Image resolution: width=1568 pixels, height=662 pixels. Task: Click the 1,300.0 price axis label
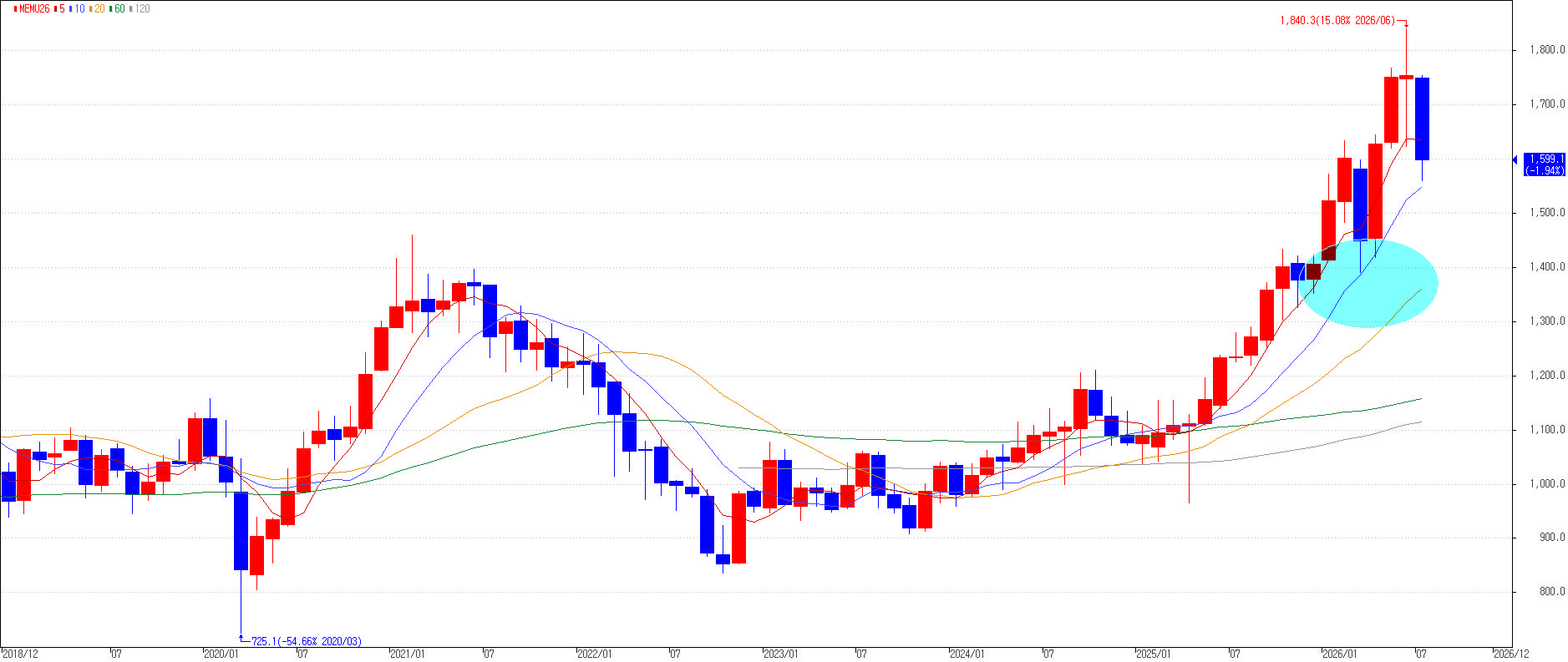tap(1547, 321)
